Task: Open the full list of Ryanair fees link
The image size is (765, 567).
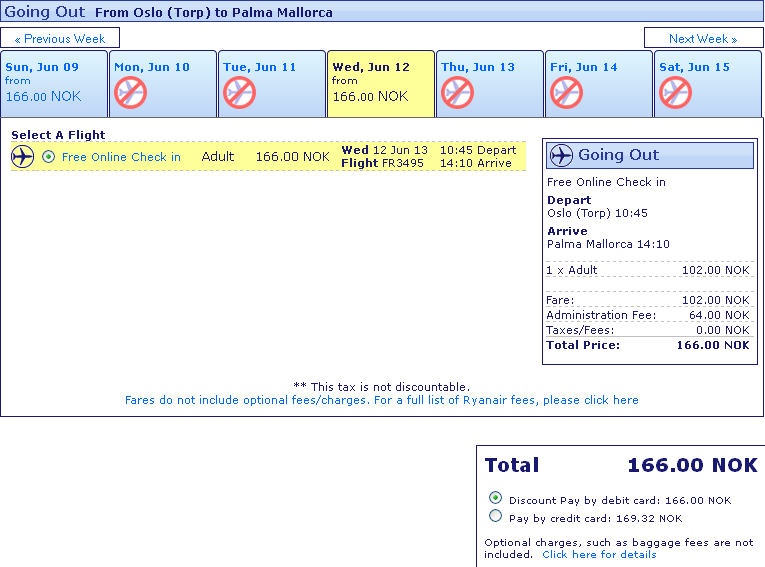Action: coord(382,400)
